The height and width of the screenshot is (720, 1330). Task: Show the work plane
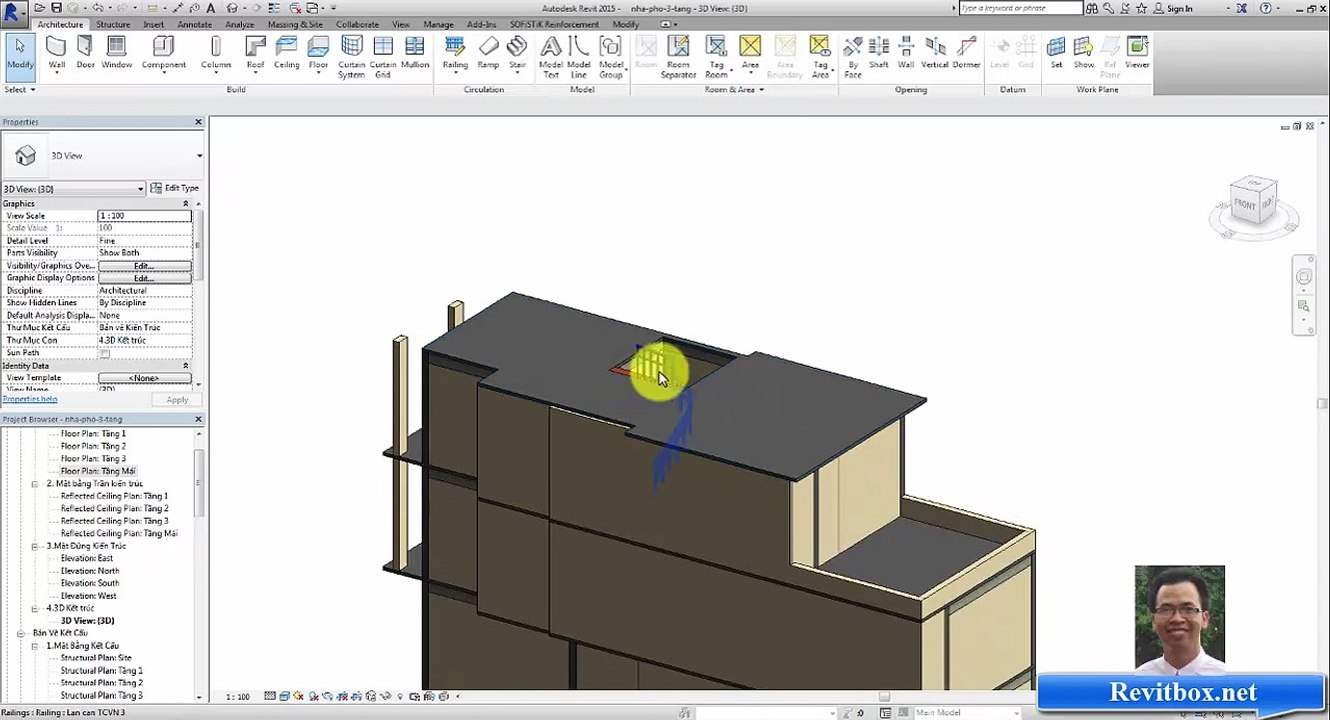[1083, 54]
